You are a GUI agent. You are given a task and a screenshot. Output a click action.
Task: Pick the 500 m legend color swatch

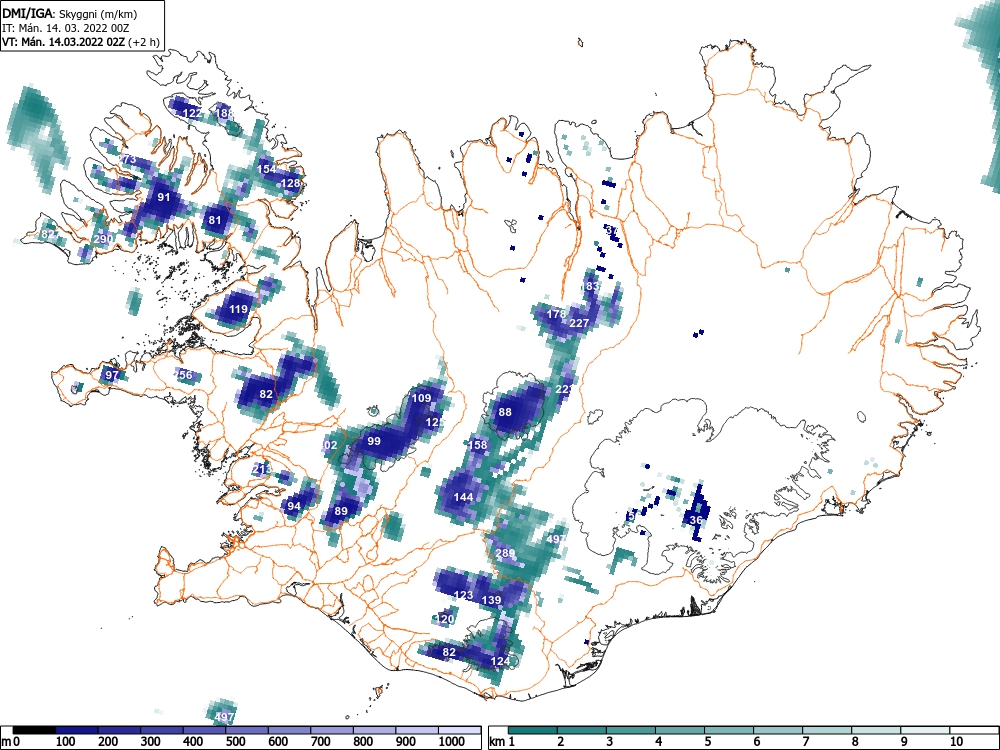pos(247,730)
